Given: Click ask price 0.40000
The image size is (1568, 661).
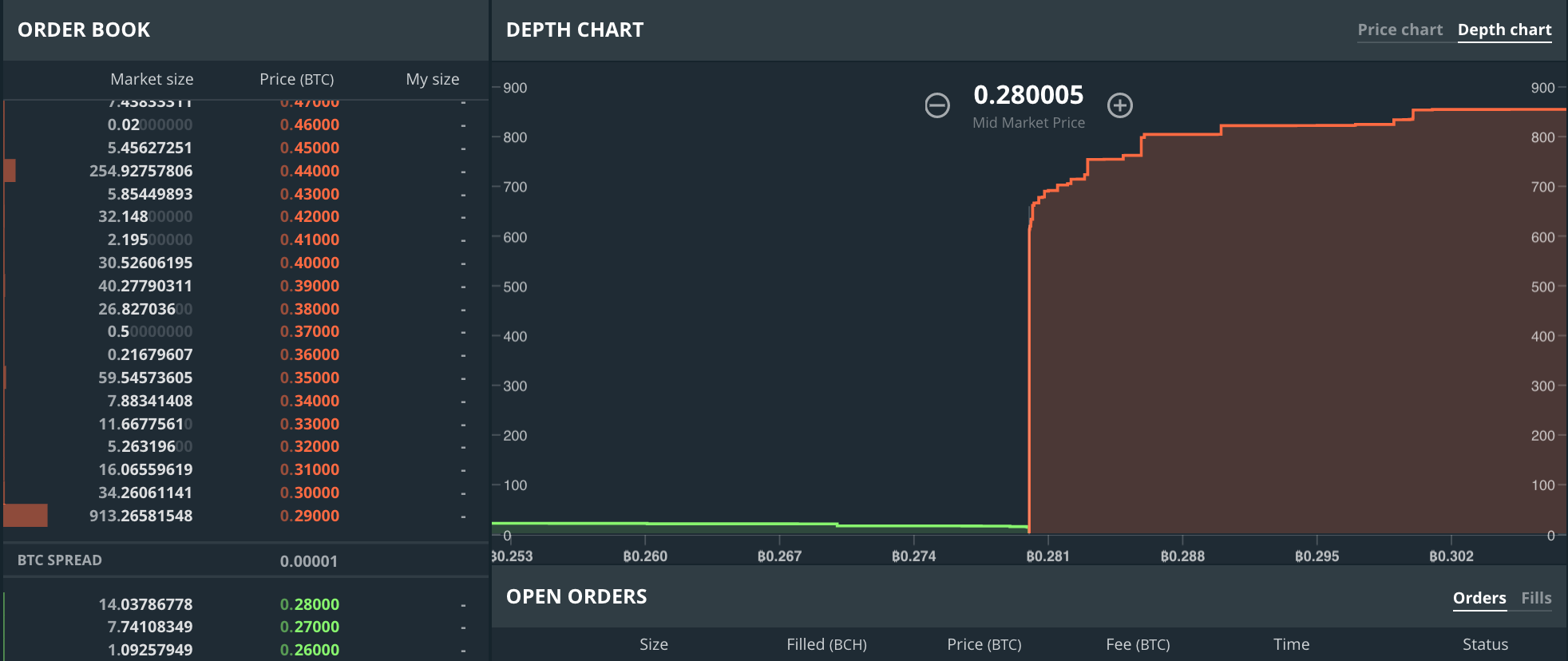Looking at the screenshot, I should (310, 263).
